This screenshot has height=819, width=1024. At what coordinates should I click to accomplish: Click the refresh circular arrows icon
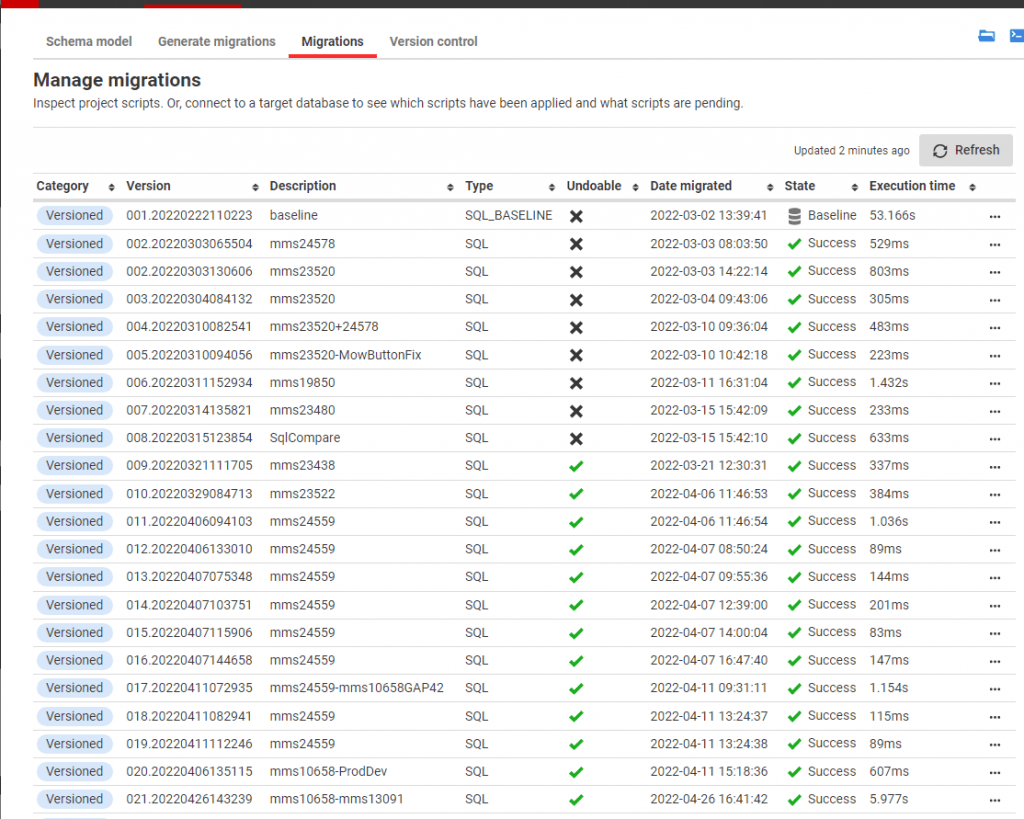pyautogui.click(x=939, y=150)
